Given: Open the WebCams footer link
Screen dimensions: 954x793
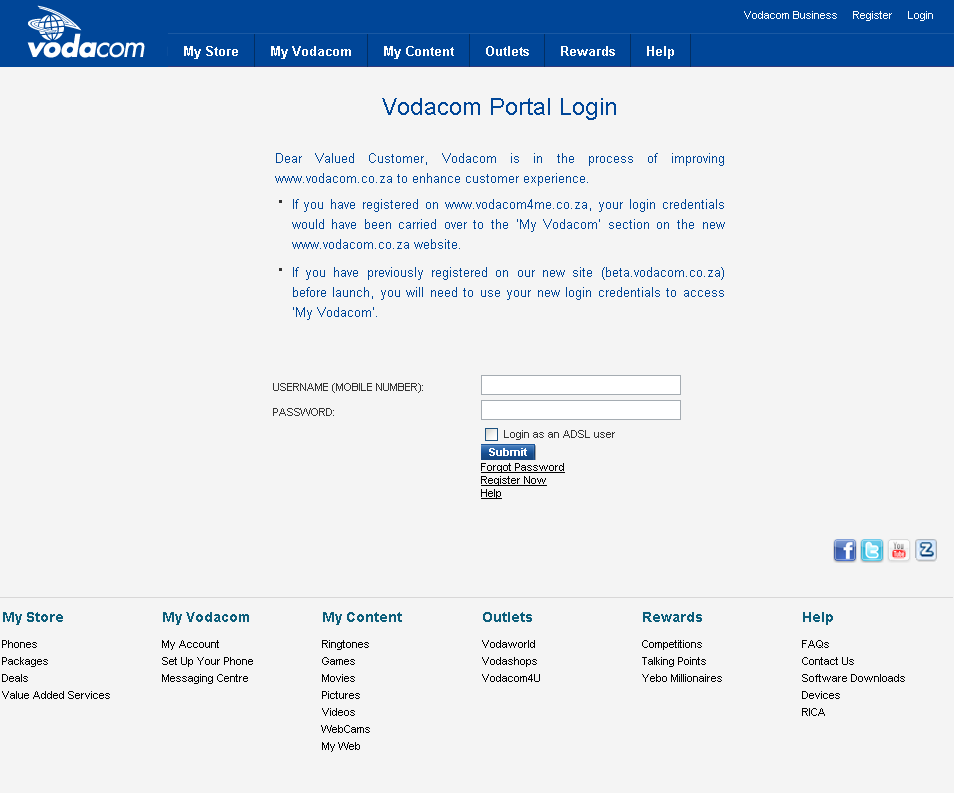Looking at the screenshot, I should pyautogui.click(x=346, y=729).
